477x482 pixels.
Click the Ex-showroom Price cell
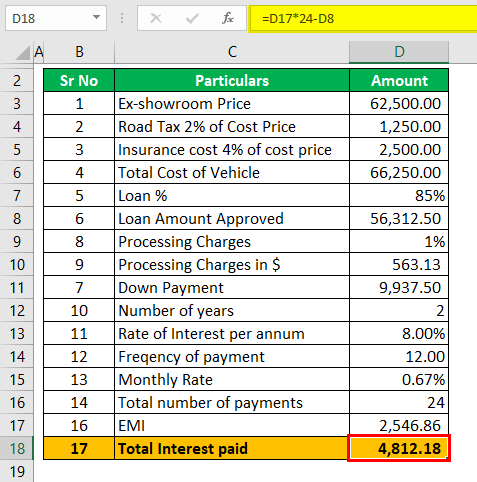(232, 104)
